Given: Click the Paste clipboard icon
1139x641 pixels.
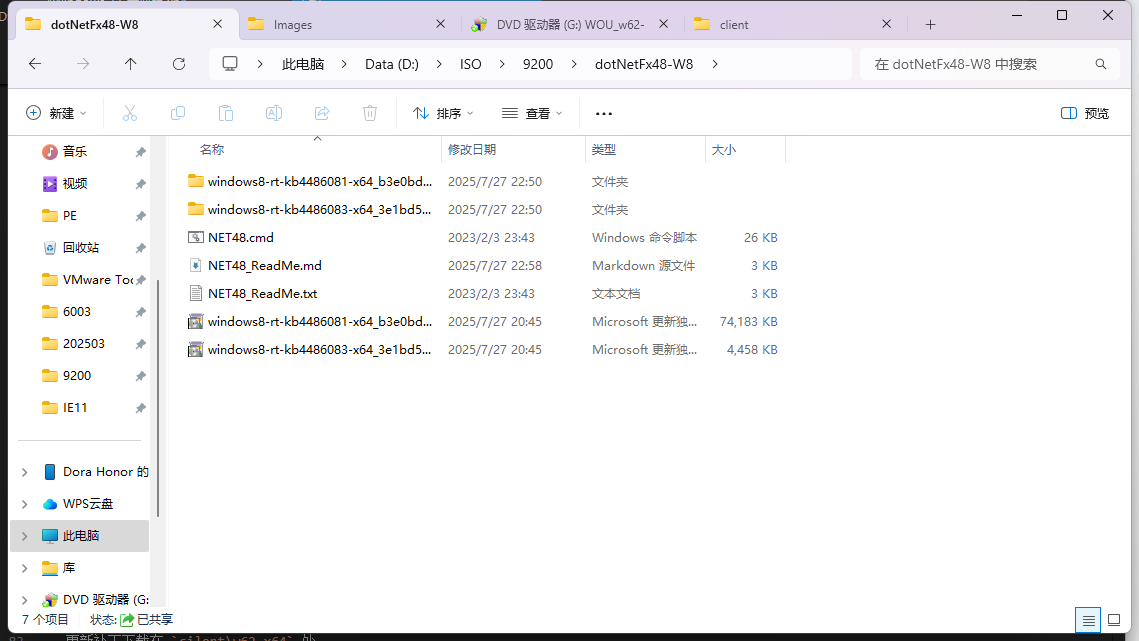Looking at the screenshot, I should (x=226, y=113).
